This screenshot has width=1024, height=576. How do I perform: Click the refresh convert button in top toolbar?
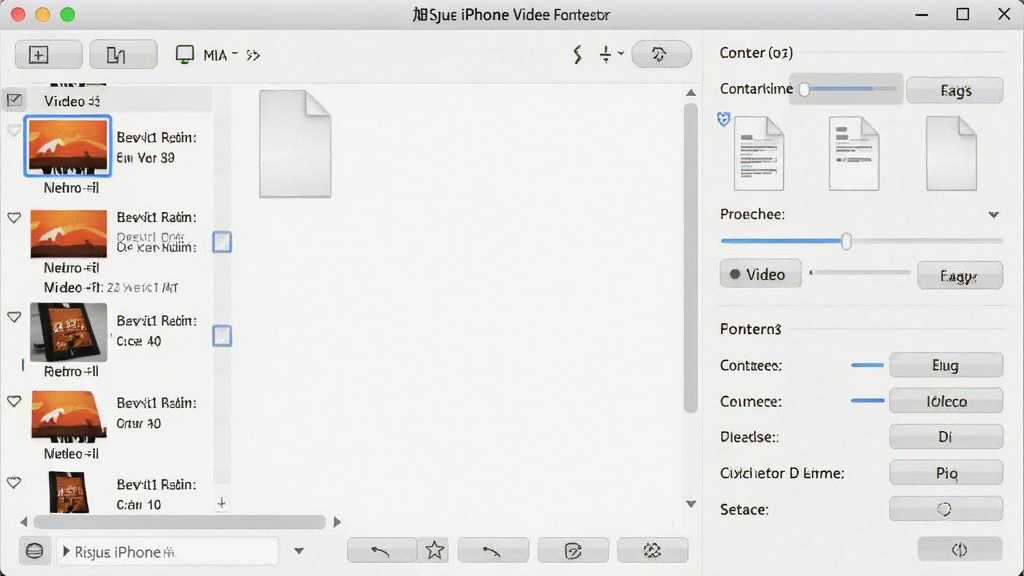[x=661, y=54]
